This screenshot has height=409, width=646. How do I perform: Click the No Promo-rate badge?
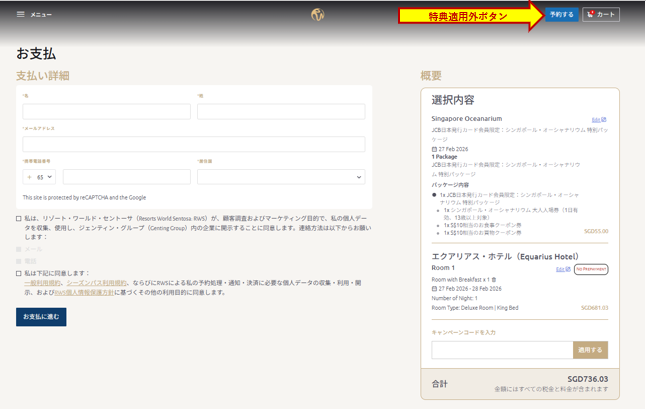591,270
